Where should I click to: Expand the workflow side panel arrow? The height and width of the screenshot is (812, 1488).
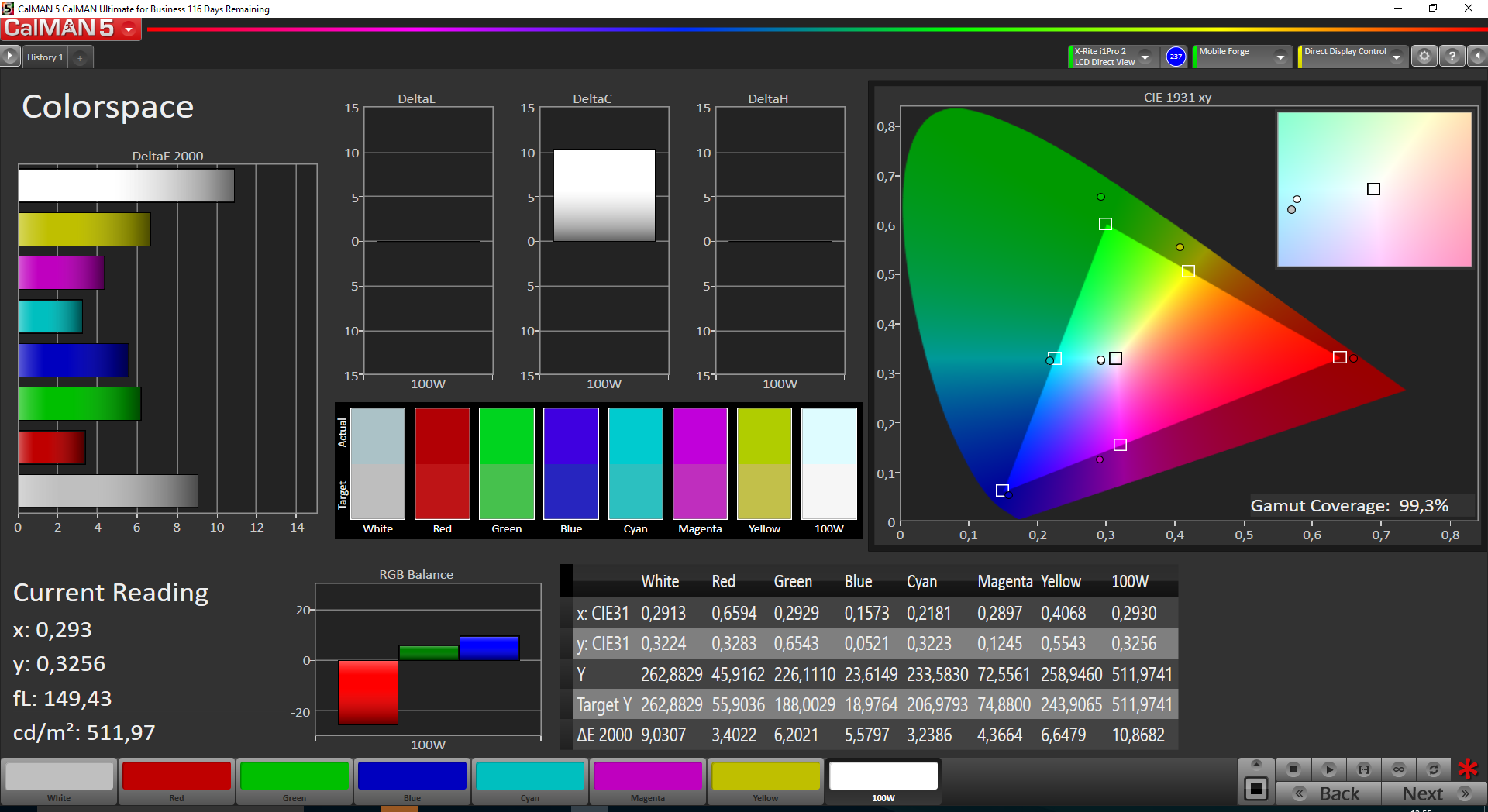click(x=10, y=57)
